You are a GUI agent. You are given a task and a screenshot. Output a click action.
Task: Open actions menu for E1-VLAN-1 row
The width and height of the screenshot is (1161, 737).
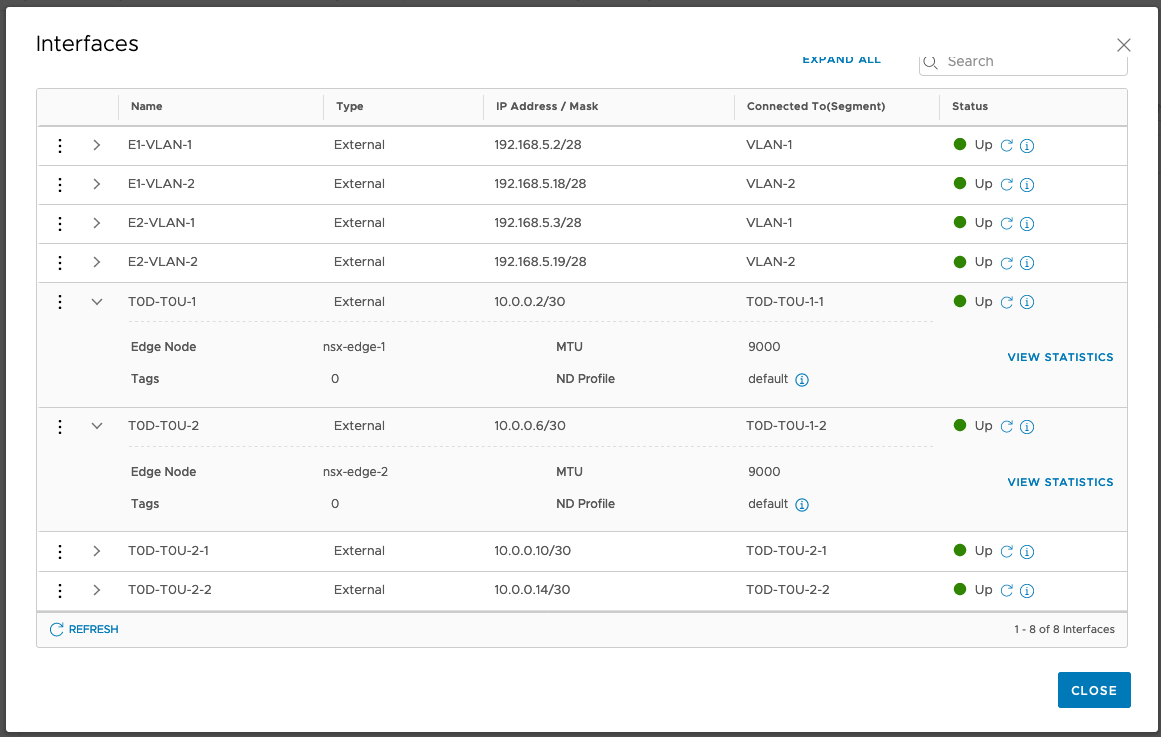tap(60, 146)
